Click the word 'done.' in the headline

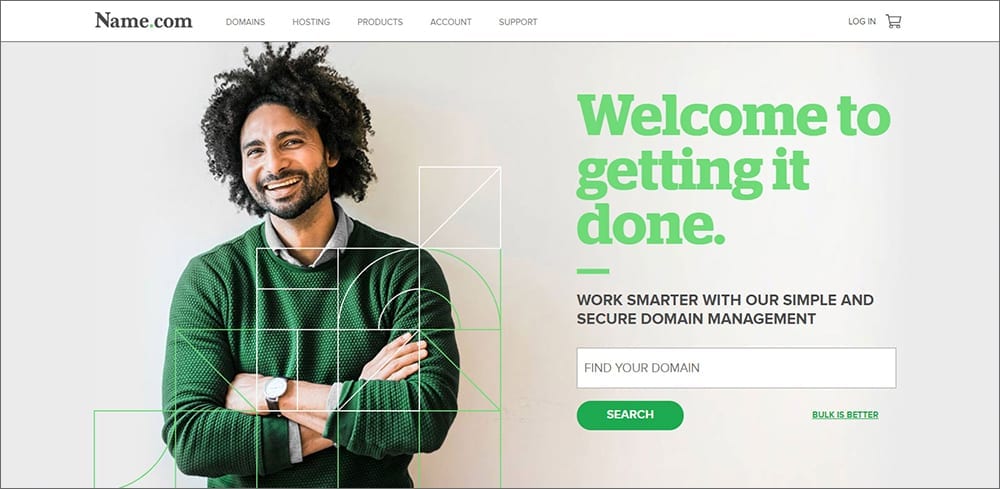pos(651,223)
